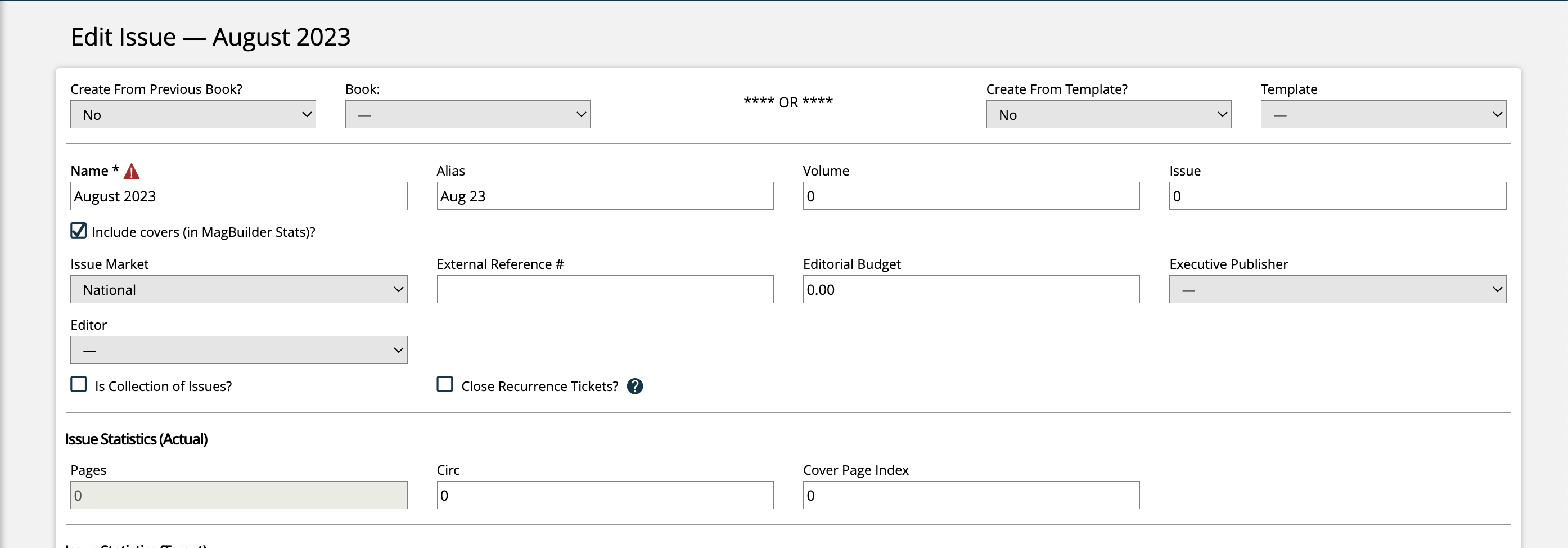Focus the Alias field with Aug 23
Viewport: 1568px width, 548px height.
click(x=605, y=196)
